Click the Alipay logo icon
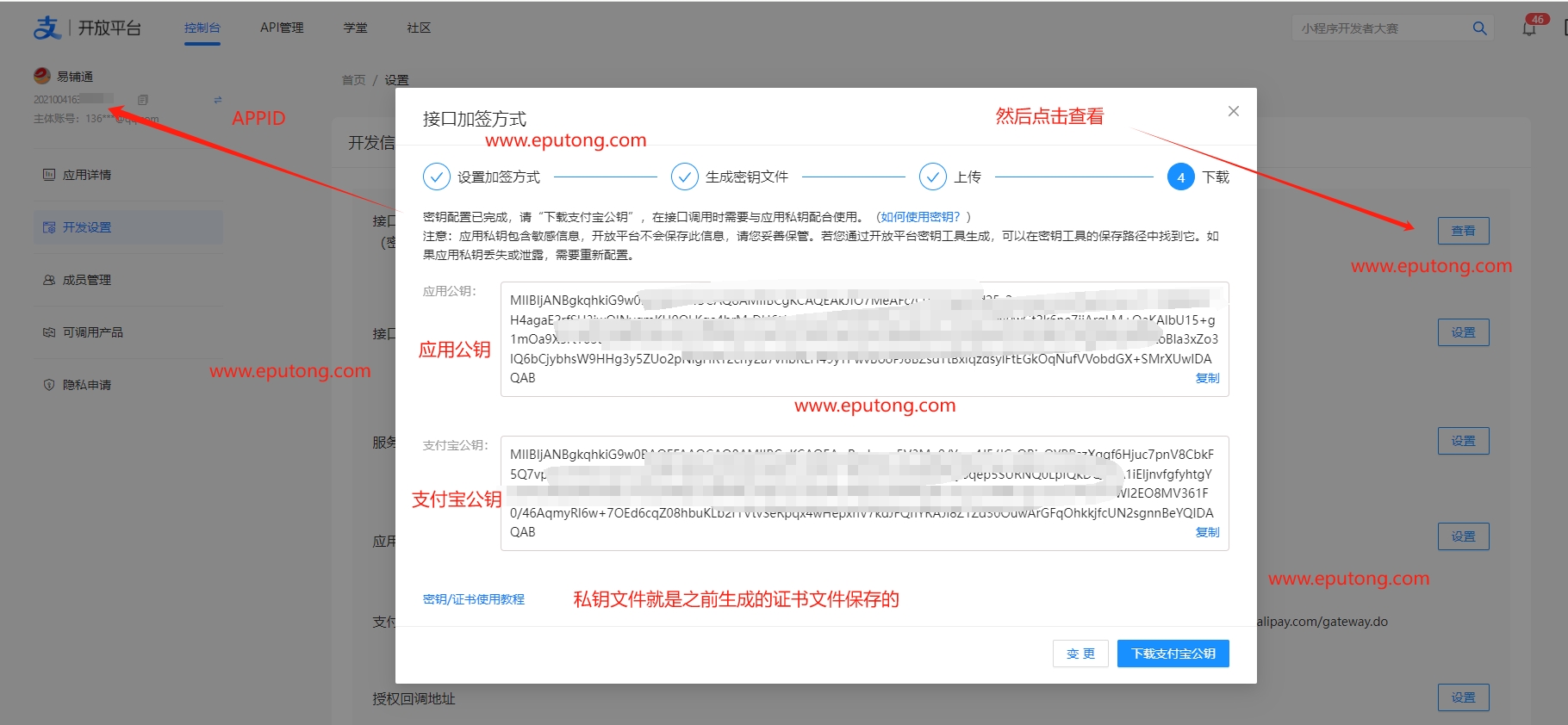Image resolution: width=1568 pixels, height=725 pixels. point(47,28)
